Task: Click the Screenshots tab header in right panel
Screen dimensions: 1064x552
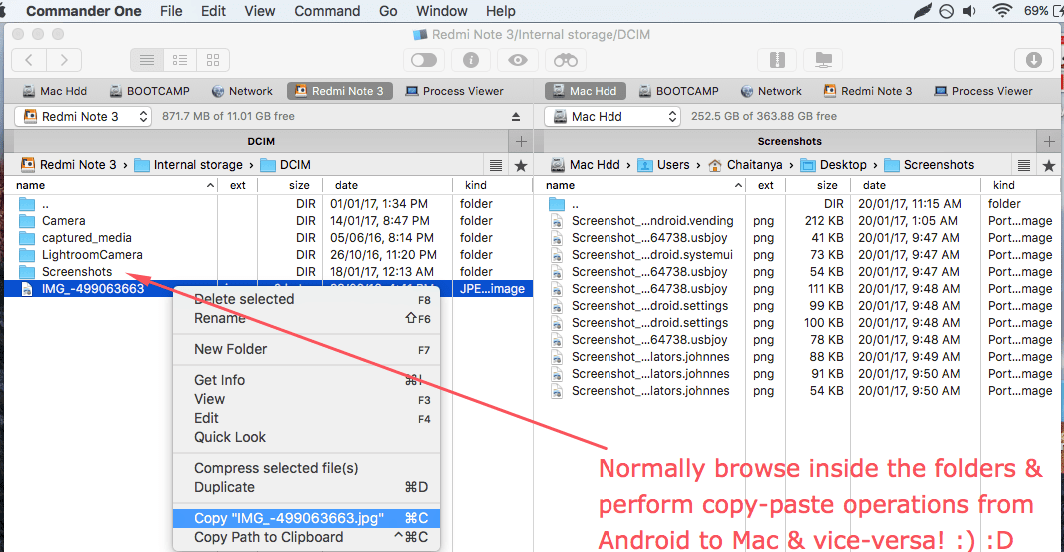Action: [789, 141]
